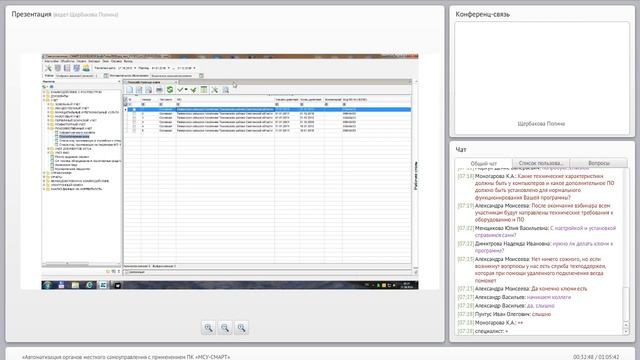Select the highlighted Похозяйственная книга tree item
The width and height of the screenshot is (640, 360).
74,137
